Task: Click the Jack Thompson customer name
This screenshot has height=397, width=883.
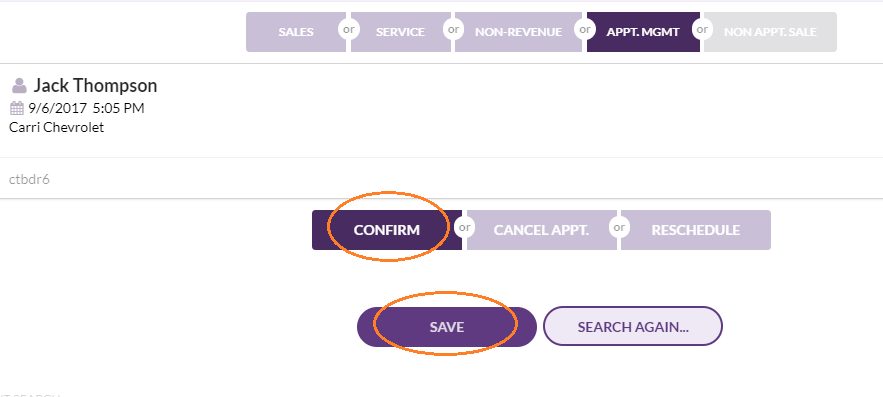Action: pos(95,86)
